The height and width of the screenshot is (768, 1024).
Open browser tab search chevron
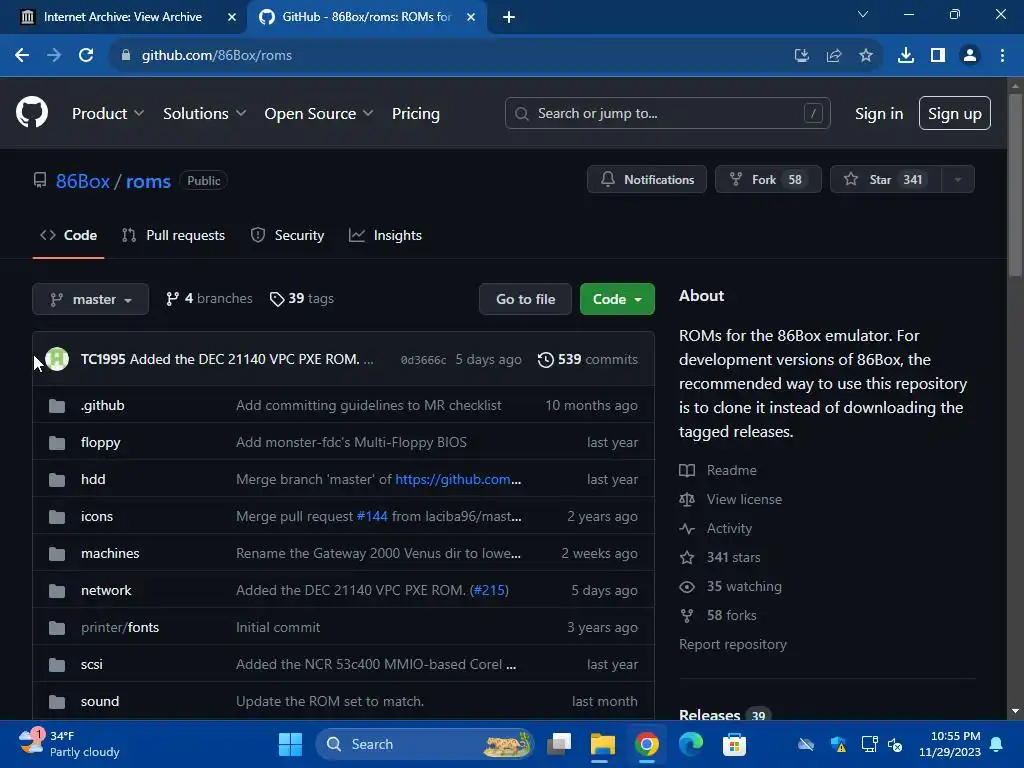click(863, 14)
